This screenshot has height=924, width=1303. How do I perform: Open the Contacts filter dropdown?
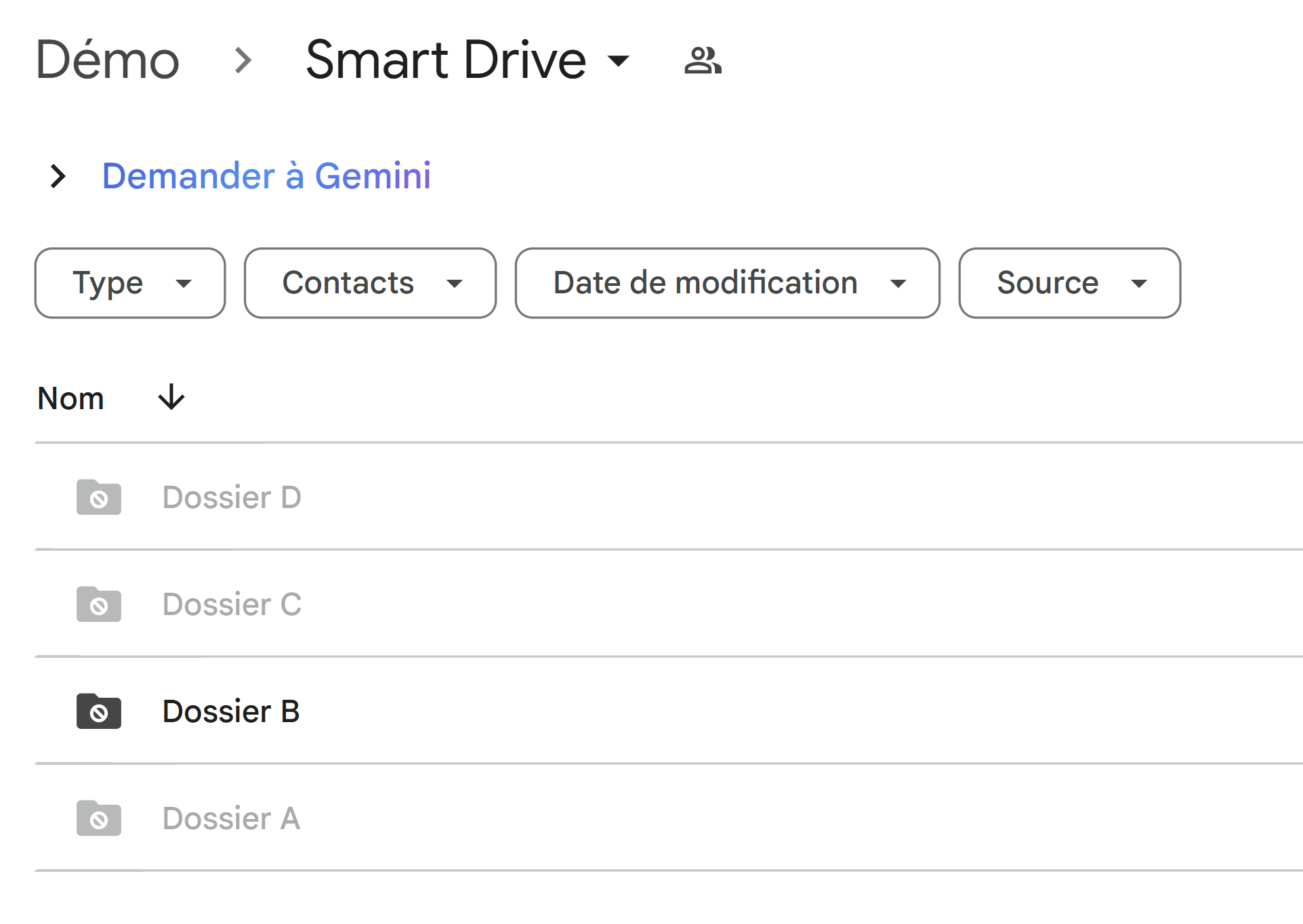click(x=370, y=283)
